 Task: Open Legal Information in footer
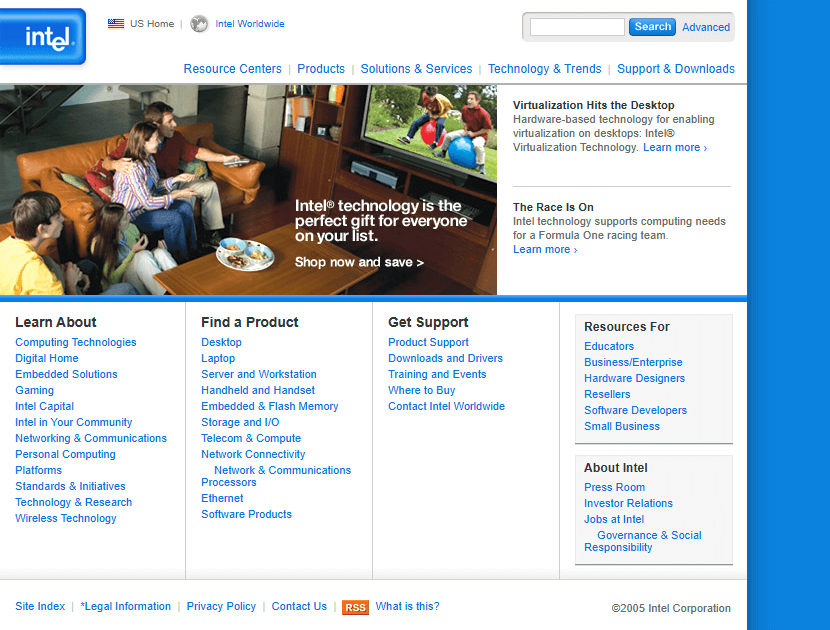click(x=125, y=606)
